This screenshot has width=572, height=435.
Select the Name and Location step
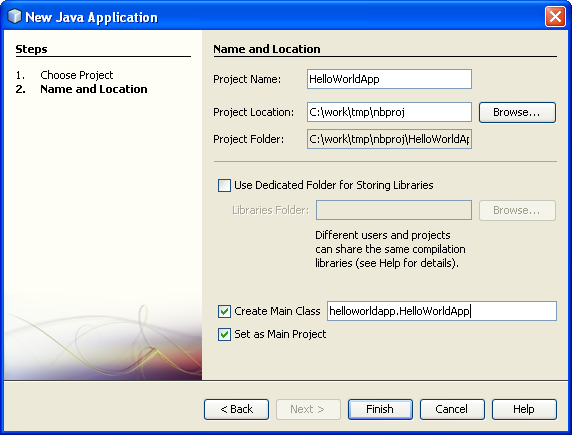tap(94, 89)
